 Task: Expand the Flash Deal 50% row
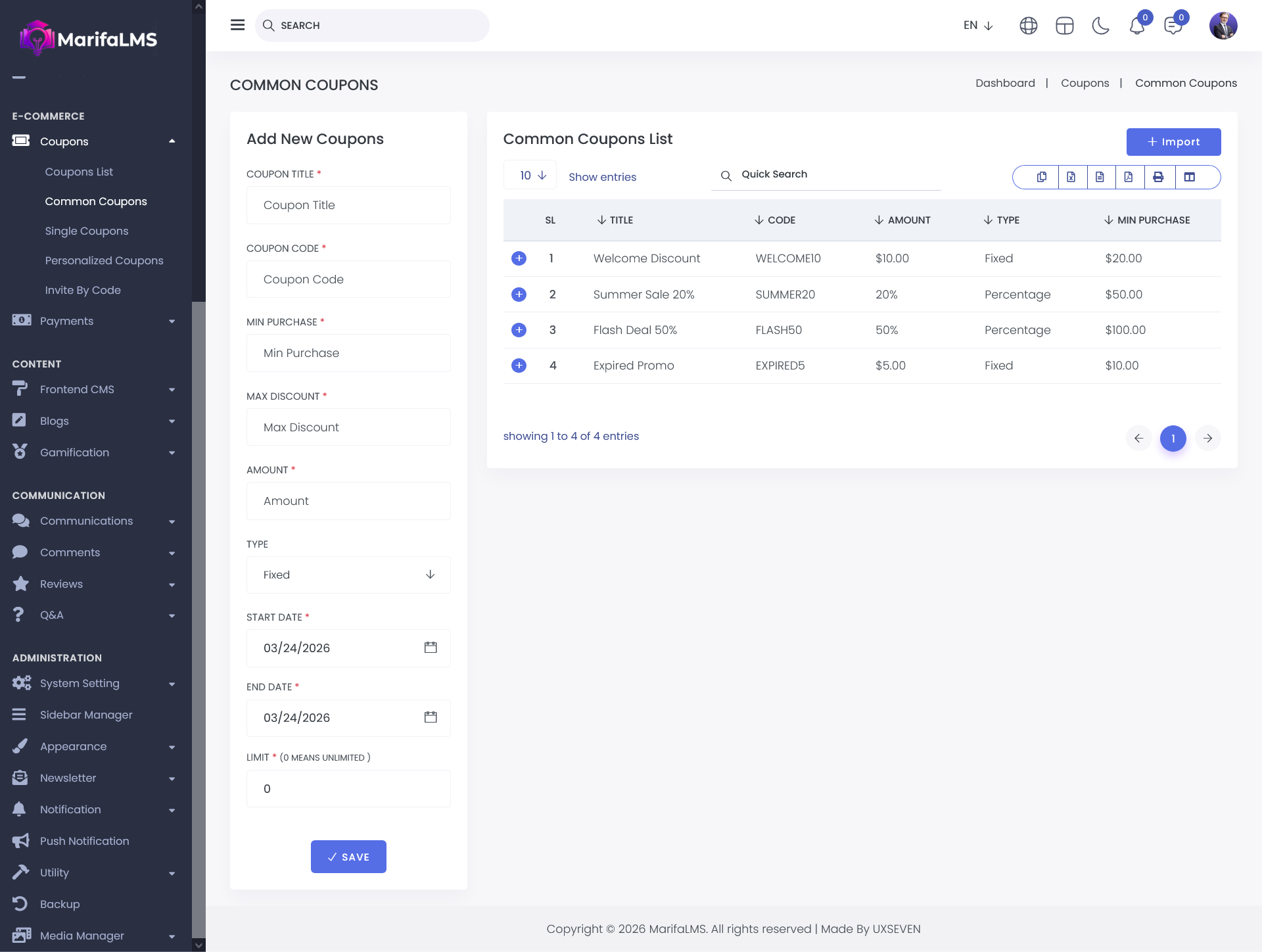[x=519, y=330]
